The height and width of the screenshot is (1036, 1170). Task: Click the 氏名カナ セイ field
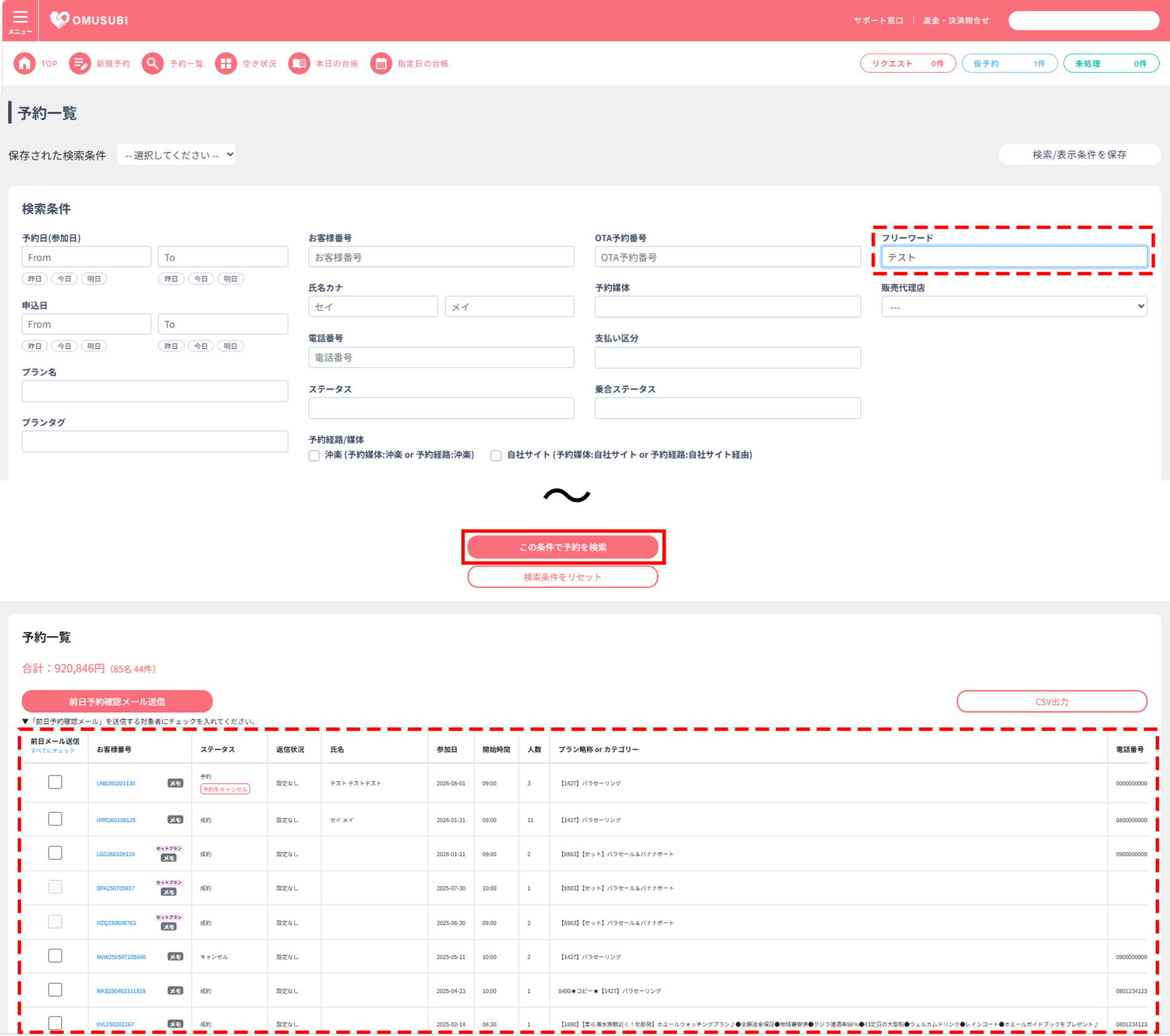click(373, 307)
